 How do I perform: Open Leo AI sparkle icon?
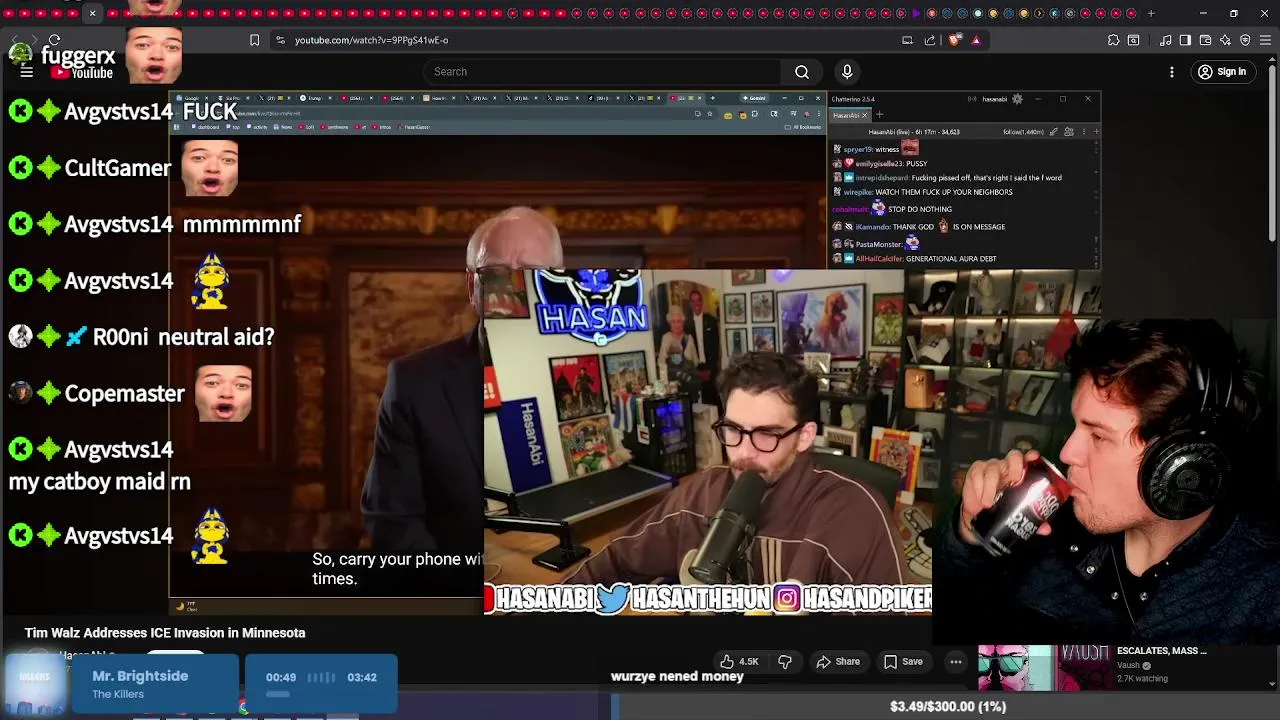pos(1225,40)
